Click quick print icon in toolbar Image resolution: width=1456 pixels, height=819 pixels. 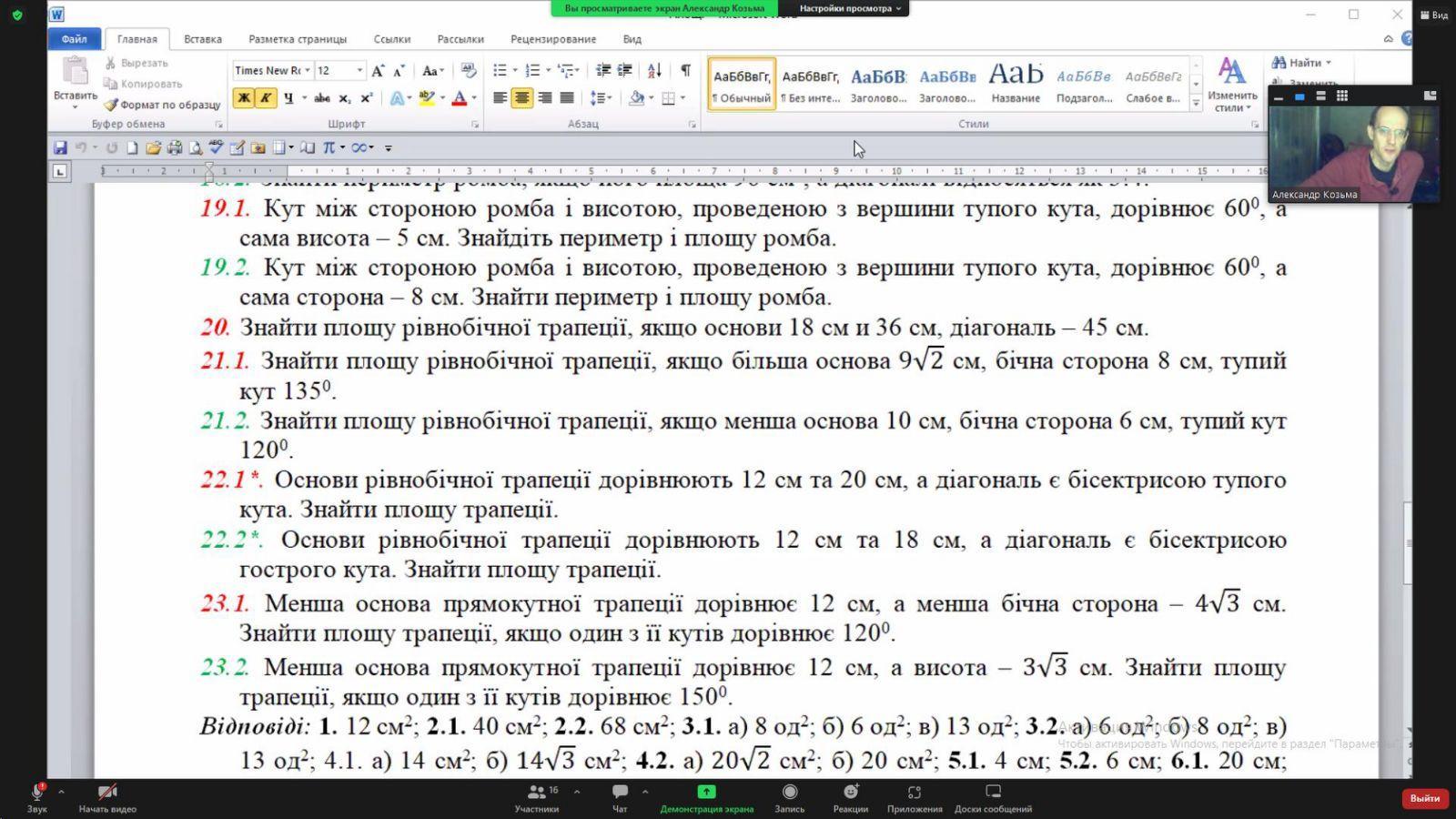174,147
